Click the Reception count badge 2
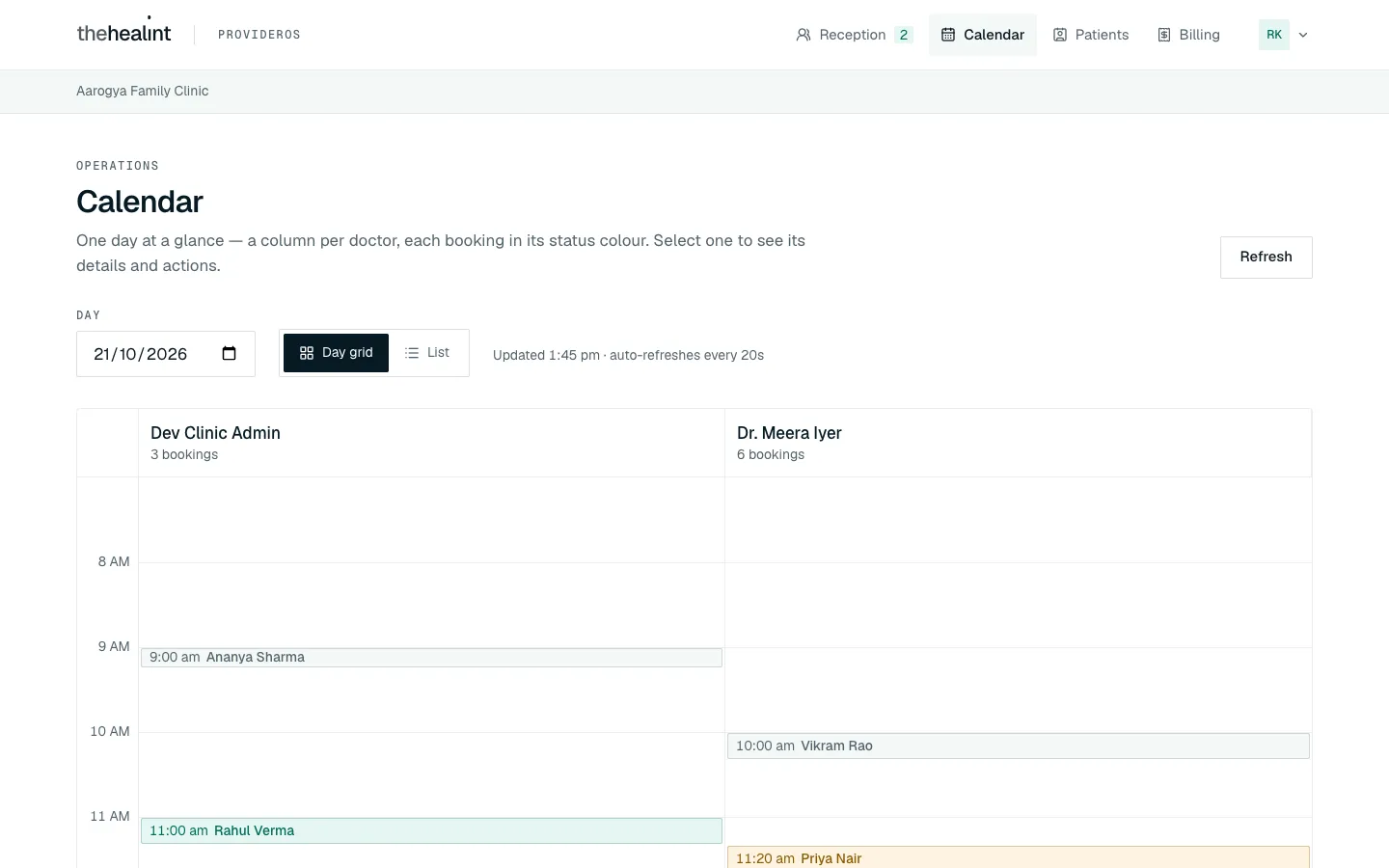Image resolution: width=1389 pixels, height=868 pixels. (904, 35)
